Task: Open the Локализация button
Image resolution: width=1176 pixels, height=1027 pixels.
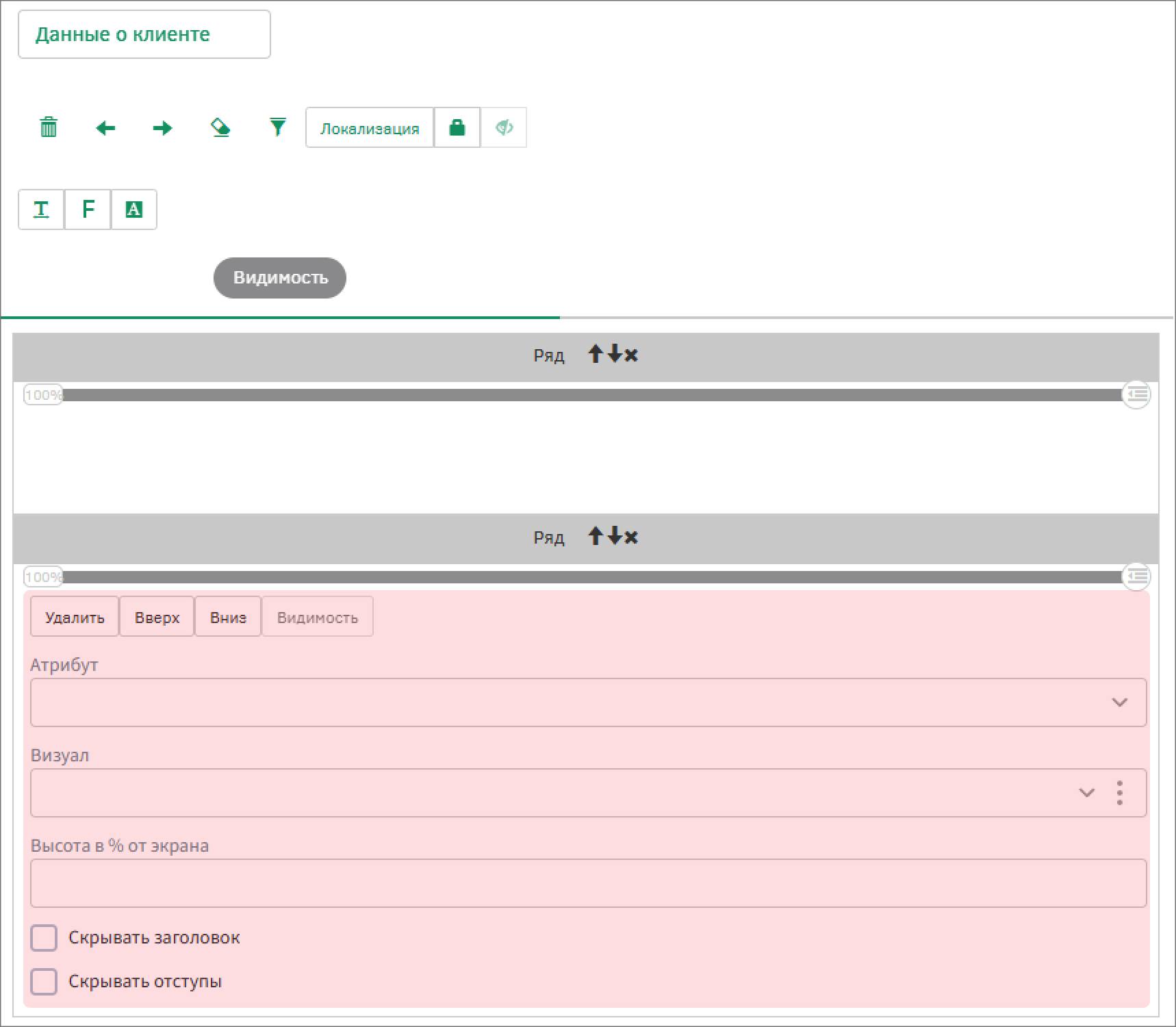Action: coord(370,128)
